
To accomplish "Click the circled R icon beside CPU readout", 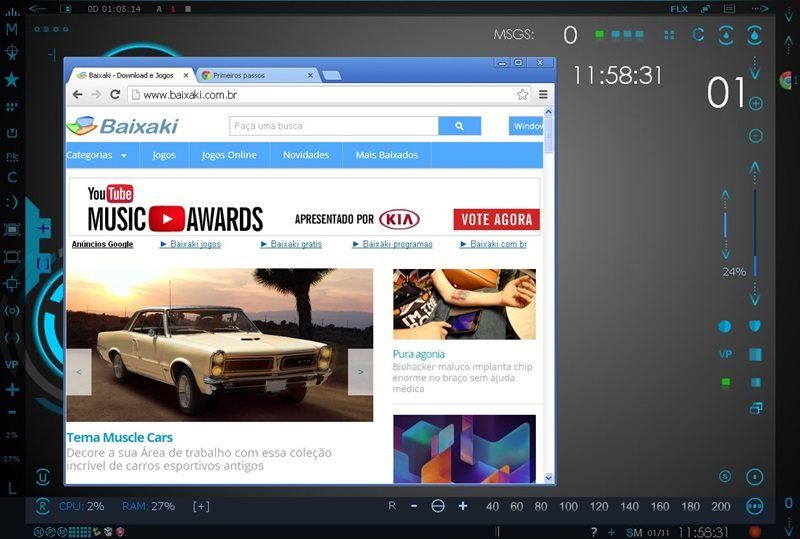I will click(42, 506).
